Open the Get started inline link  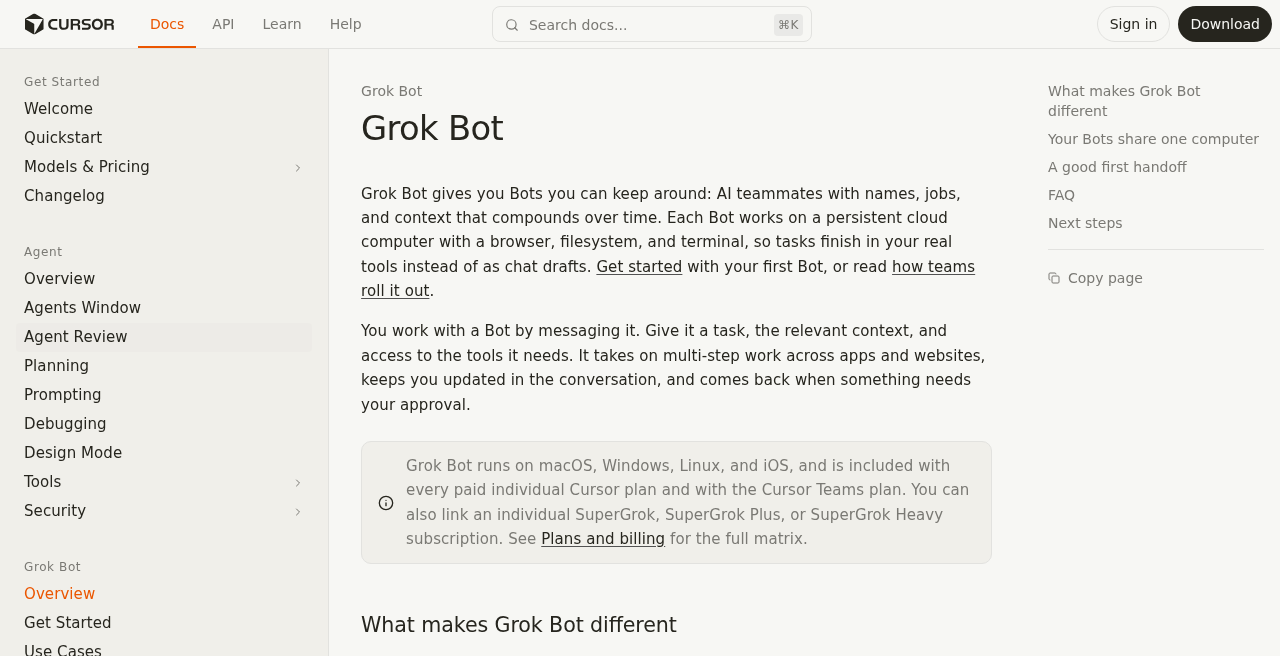639,267
